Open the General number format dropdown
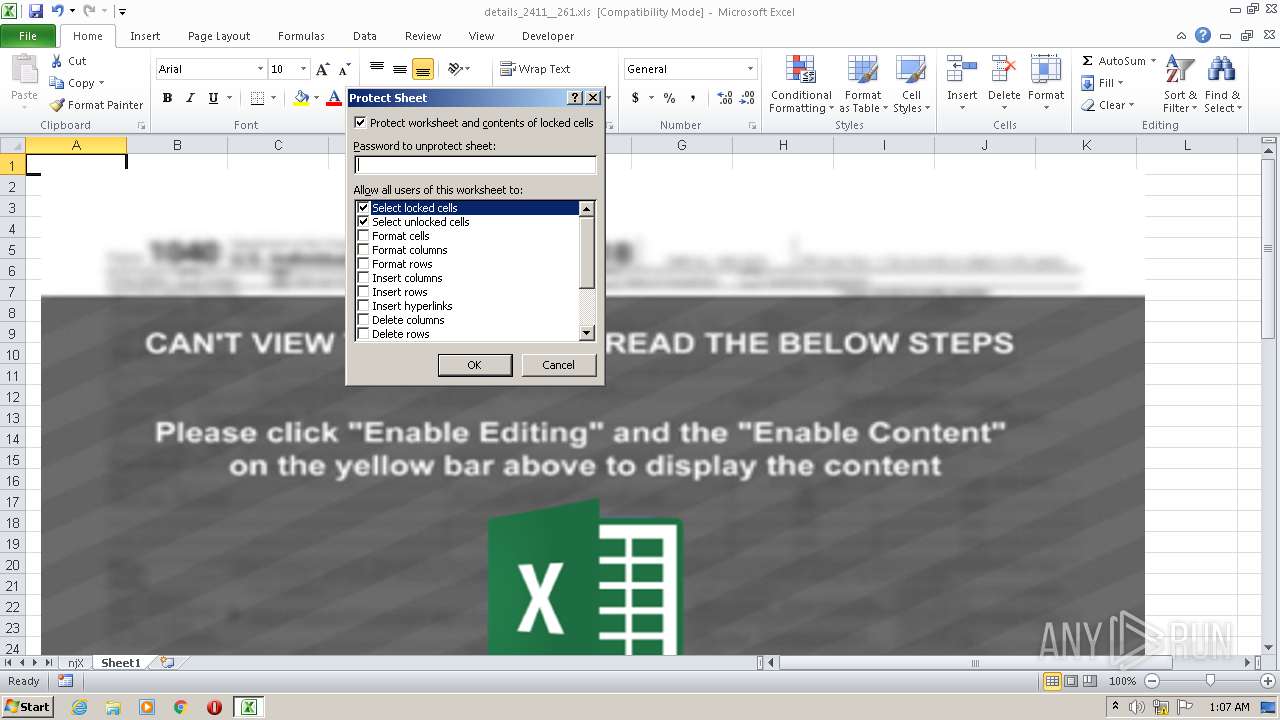This screenshot has height=720, width=1280. [x=750, y=69]
